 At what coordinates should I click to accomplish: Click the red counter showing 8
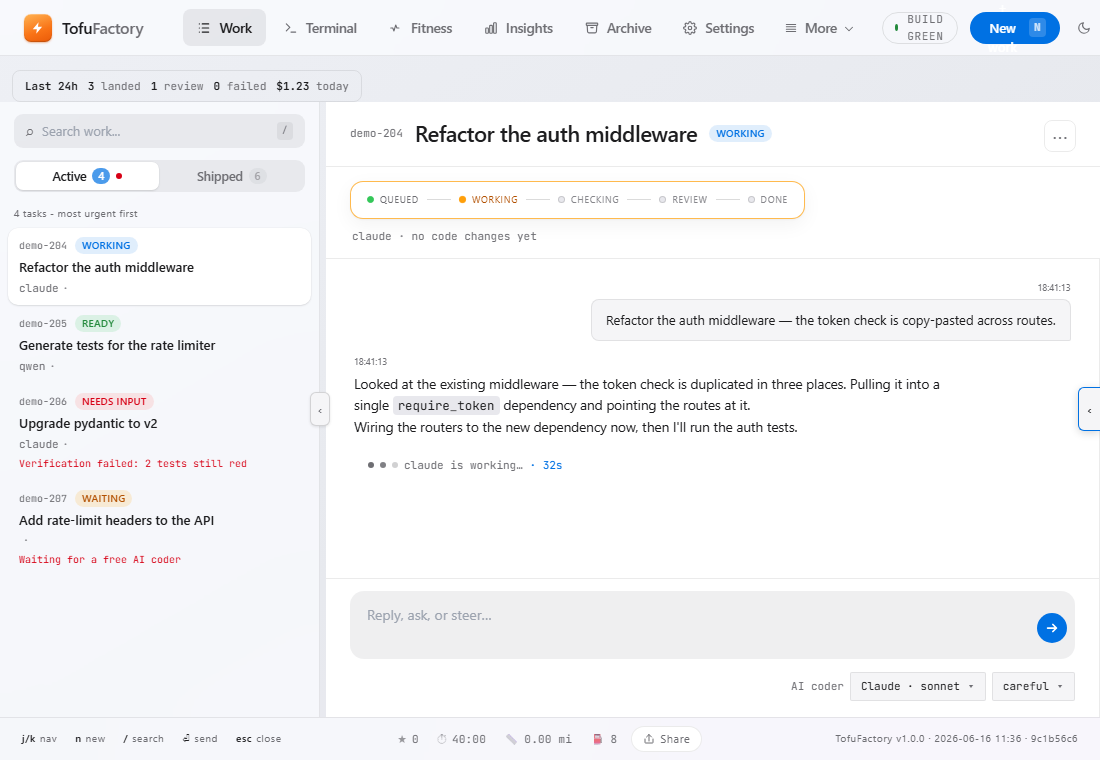point(605,739)
